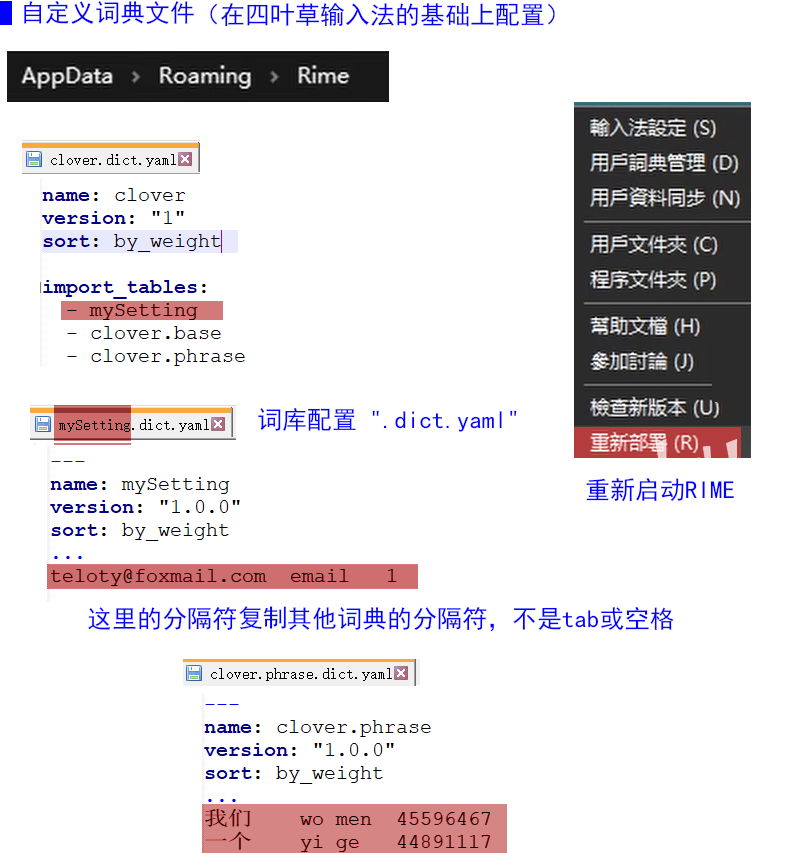The image size is (790, 853).
Task: Open 用戶文件夾 (C) menu item
Action: pyautogui.click(x=654, y=244)
